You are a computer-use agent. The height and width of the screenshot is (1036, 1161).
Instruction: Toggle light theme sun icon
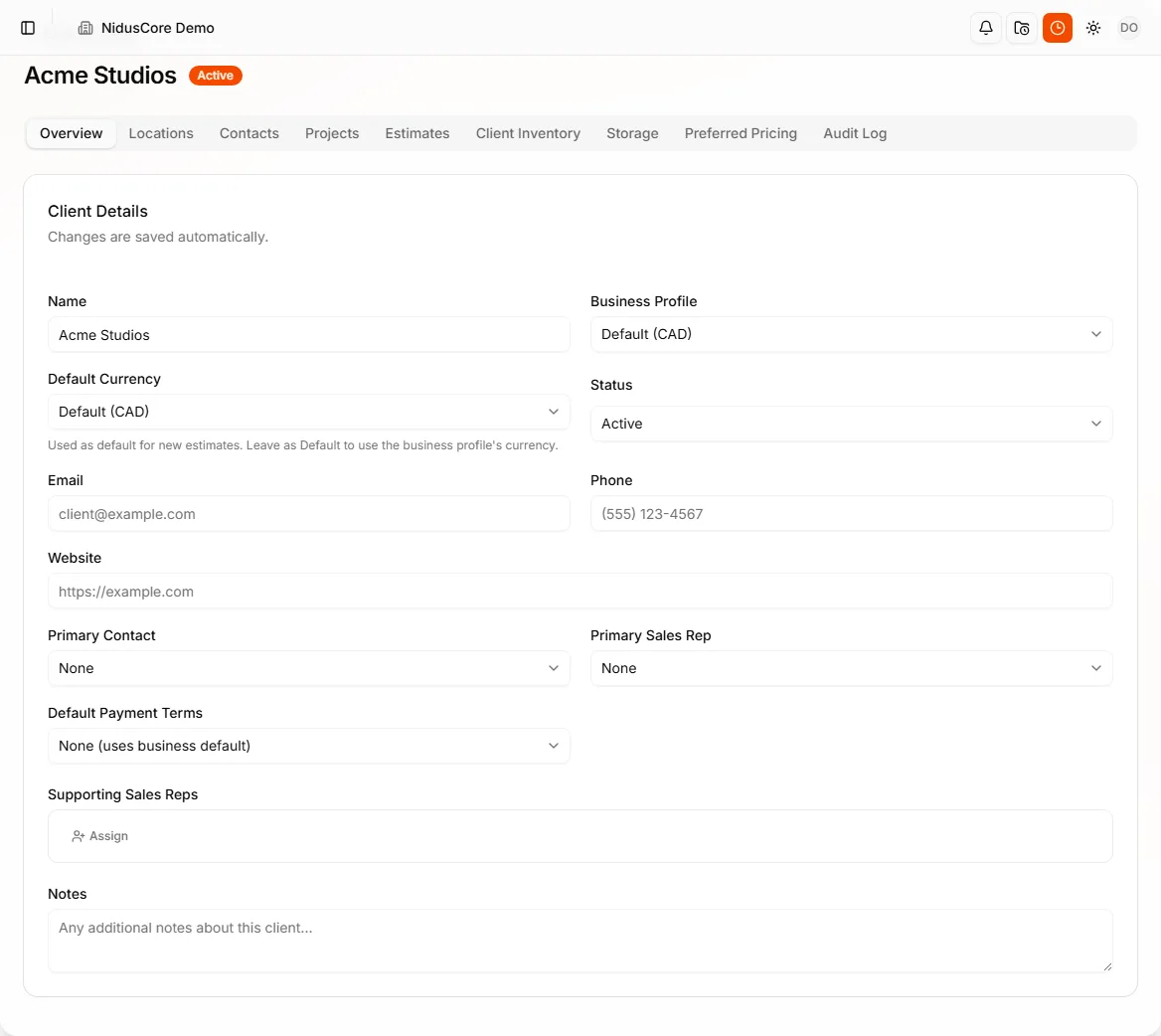1092,28
